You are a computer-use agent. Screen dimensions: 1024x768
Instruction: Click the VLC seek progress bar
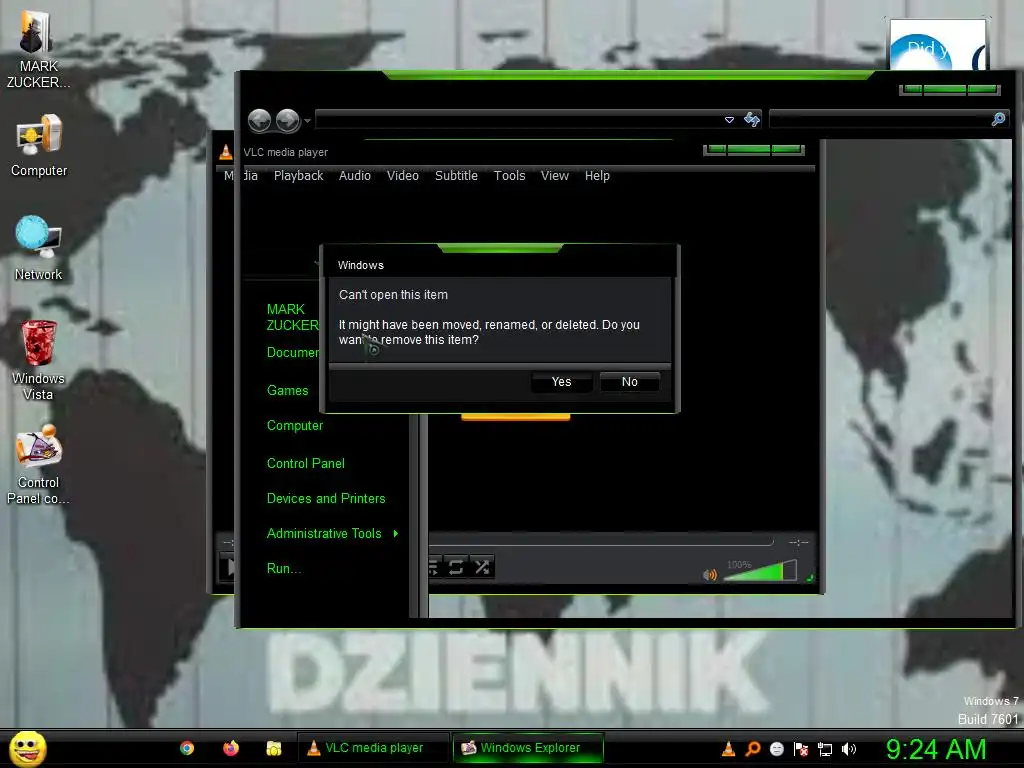[601, 541]
